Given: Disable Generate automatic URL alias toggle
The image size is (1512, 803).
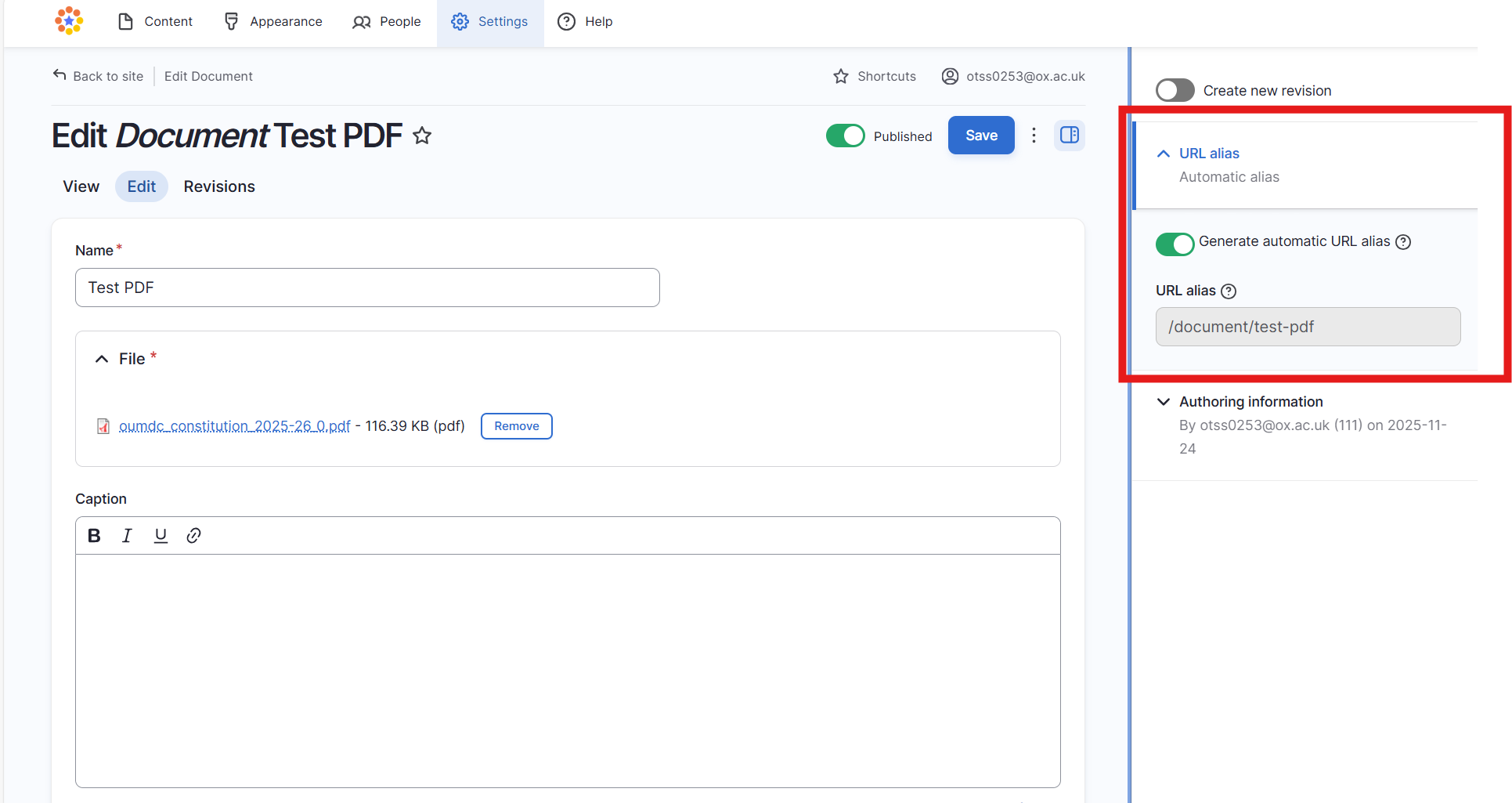Looking at the screenshot, I should coord(1175,244).
